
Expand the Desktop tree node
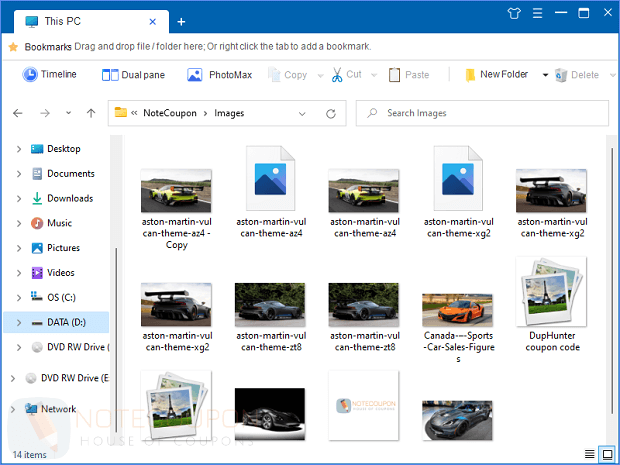pyautogui.click(x=19, y=149)
